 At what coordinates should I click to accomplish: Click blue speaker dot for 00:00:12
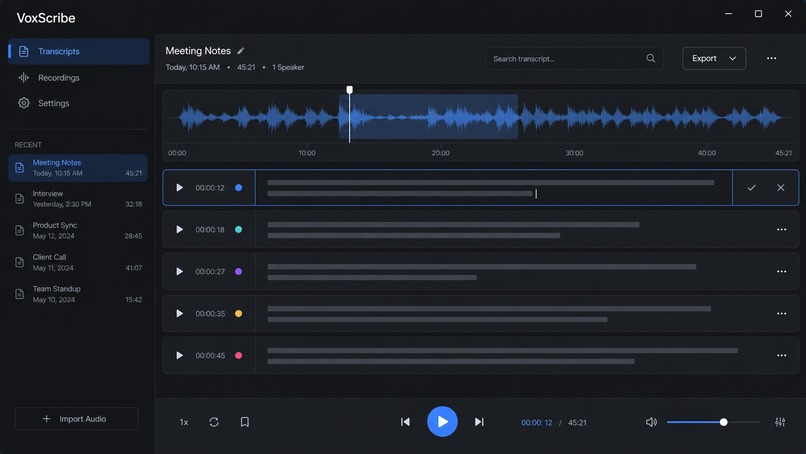239,188
